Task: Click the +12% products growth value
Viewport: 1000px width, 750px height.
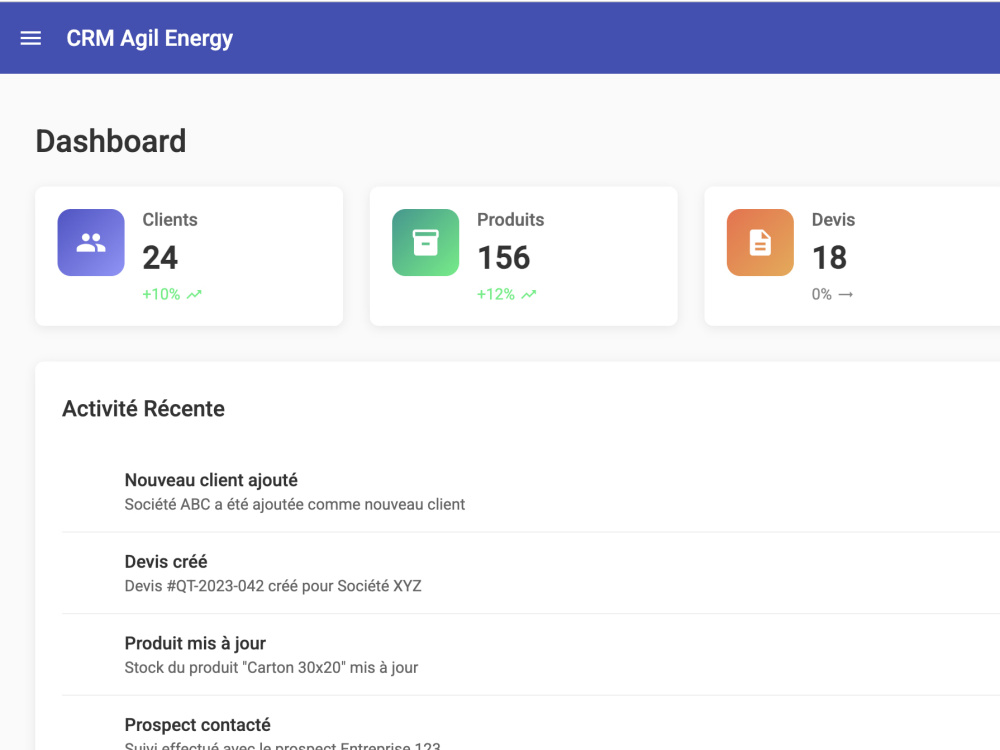Action: (496, 294)
